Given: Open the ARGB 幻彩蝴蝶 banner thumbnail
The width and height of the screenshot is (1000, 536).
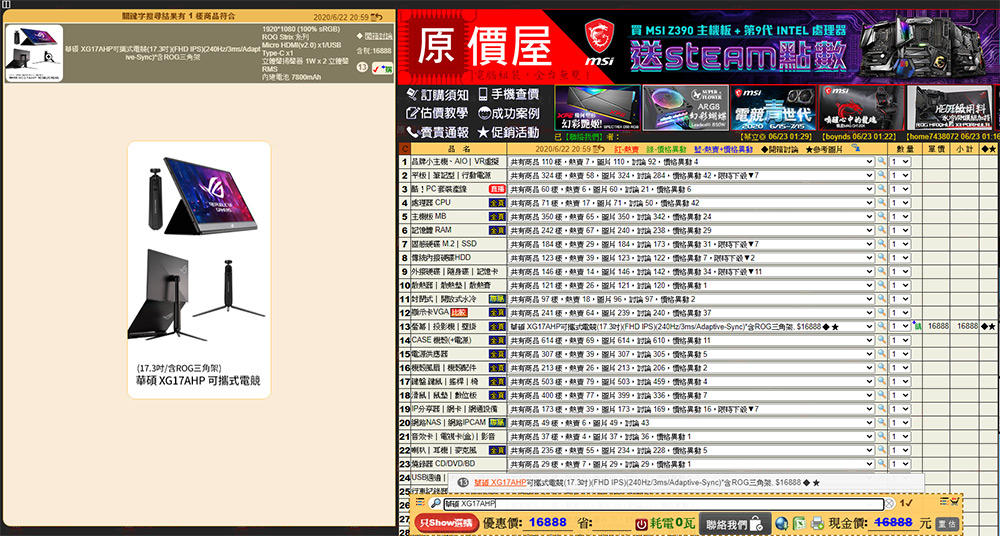Looking at the screenshot, I should (686, 108).
